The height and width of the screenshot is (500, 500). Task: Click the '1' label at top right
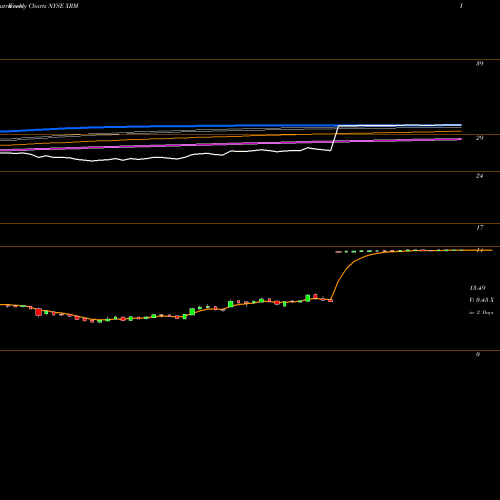pos(461,6)
